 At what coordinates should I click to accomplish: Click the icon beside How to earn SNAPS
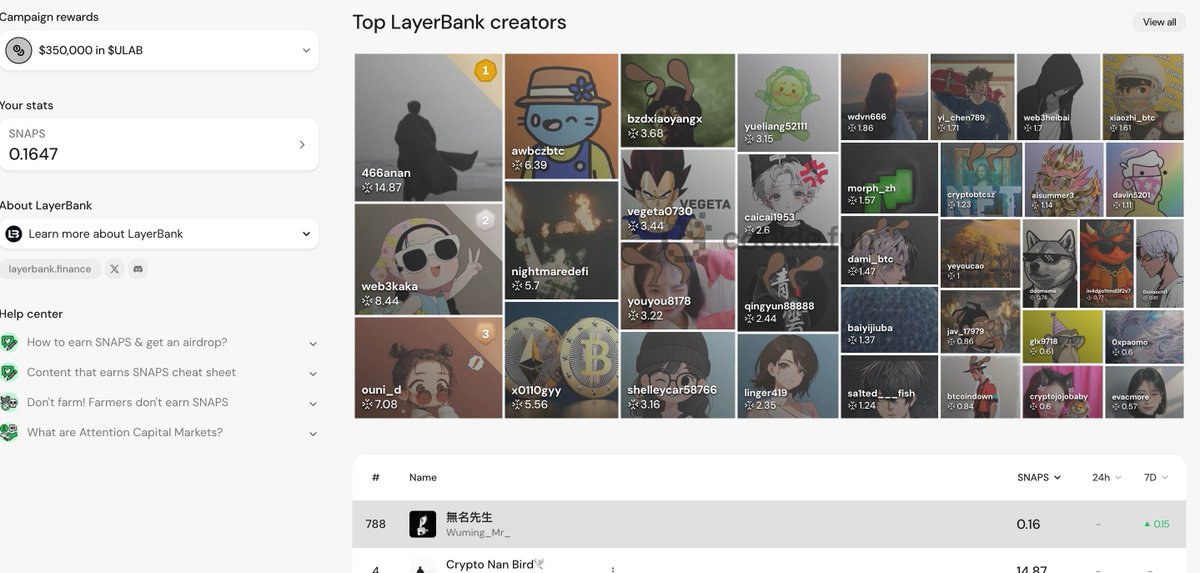(10, 343)
